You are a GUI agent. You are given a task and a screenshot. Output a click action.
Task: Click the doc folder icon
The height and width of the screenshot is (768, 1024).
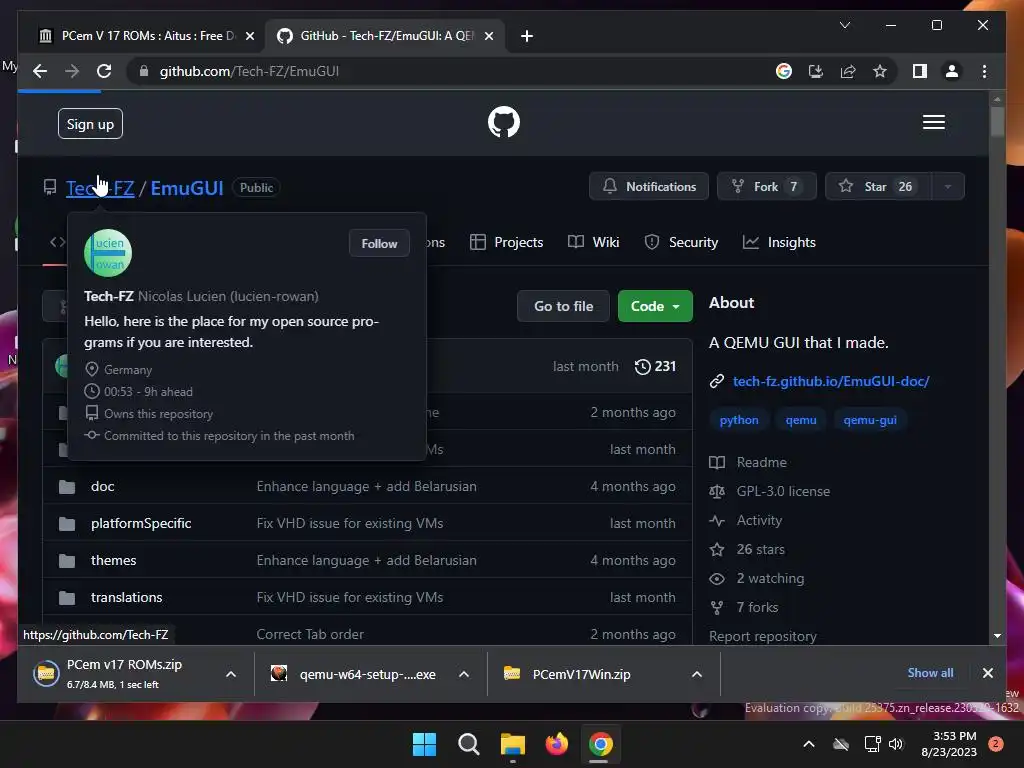point(67,487)
